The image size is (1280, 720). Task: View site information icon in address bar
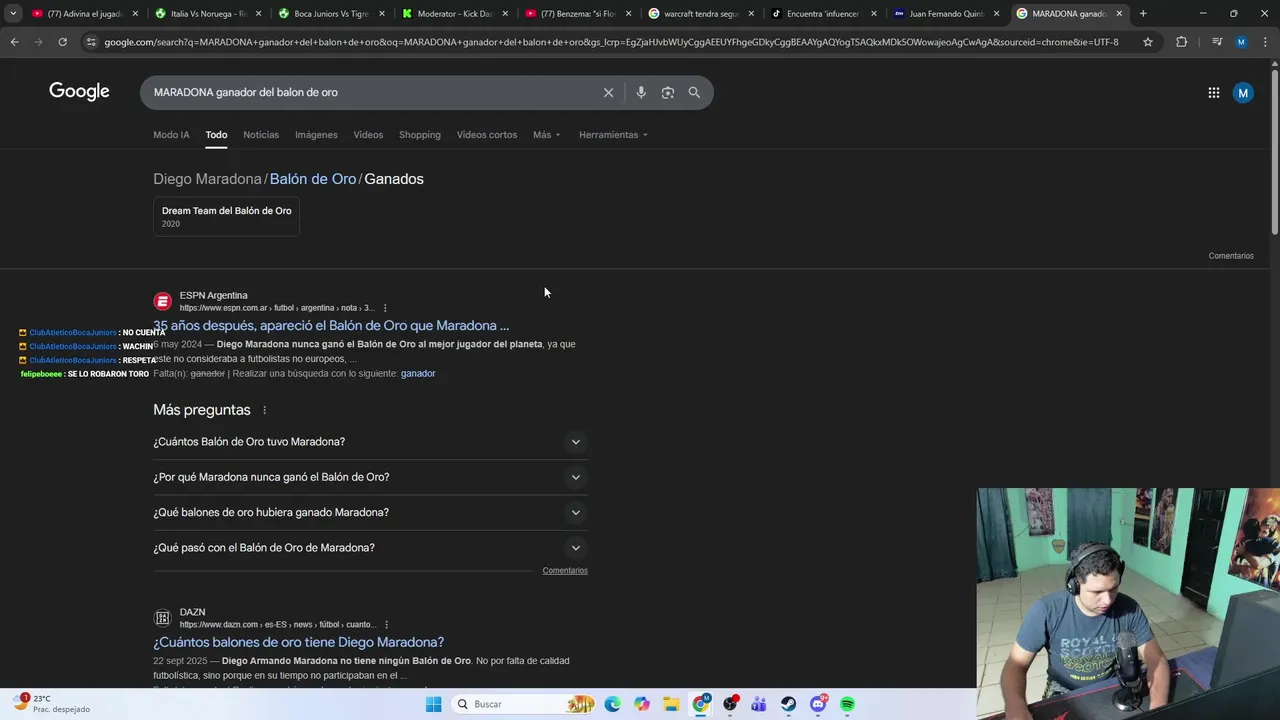[91, 42]
